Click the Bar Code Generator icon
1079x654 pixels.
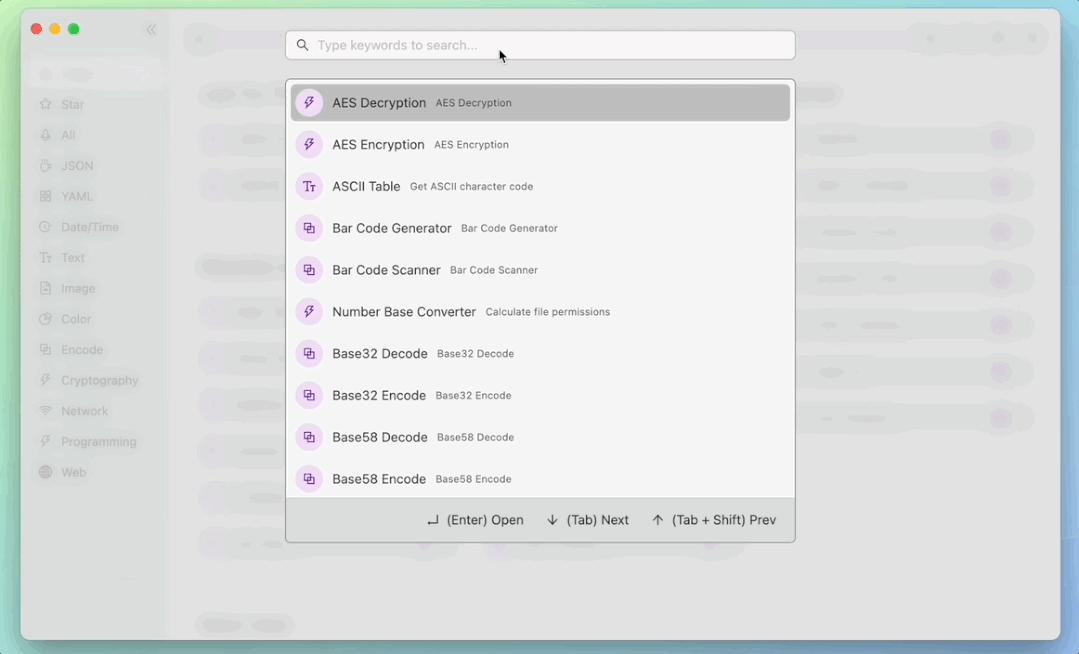(x=309, y=228)
